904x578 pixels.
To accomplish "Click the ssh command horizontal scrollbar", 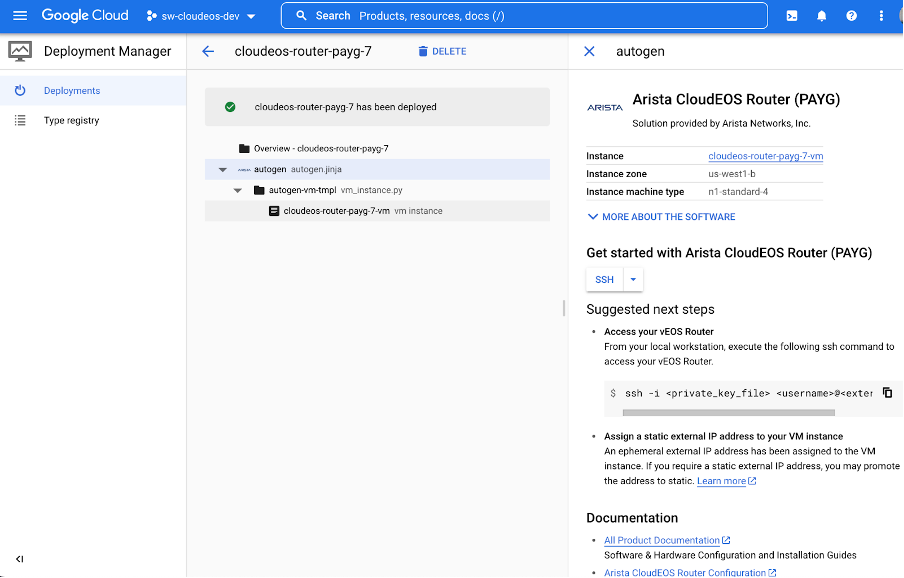I will click(x=729, y=413).
